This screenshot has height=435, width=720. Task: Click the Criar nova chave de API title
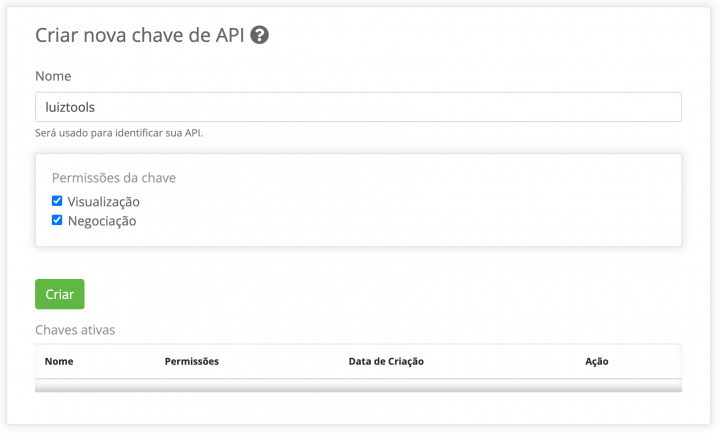[140, 35]
